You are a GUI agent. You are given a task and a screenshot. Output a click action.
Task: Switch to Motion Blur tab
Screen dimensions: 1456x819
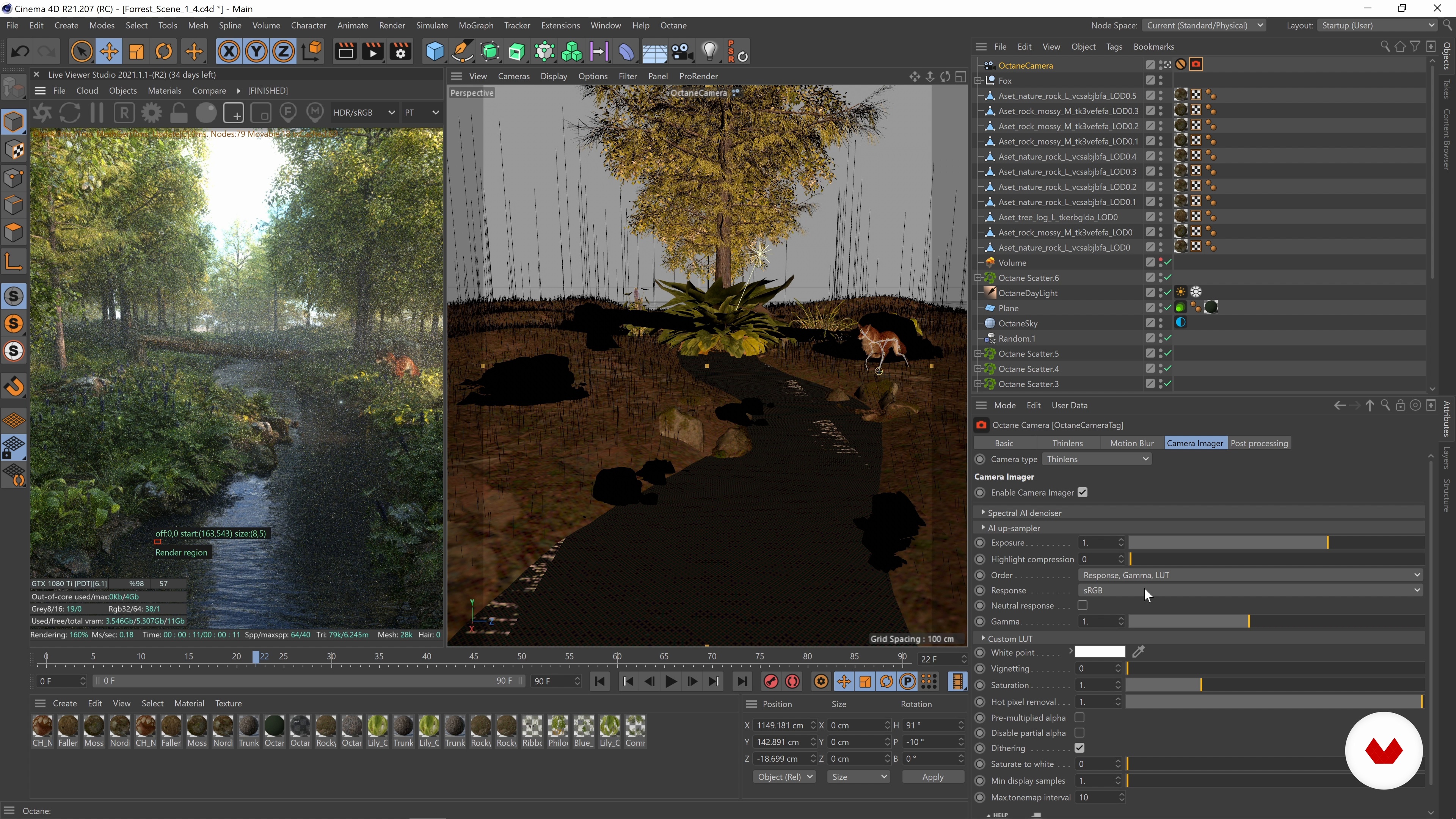[1131, 443]
